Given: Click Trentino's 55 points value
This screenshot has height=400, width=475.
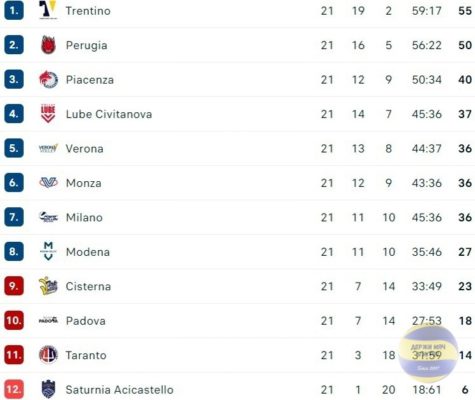Looking at the screenshot, I should 465,11.
